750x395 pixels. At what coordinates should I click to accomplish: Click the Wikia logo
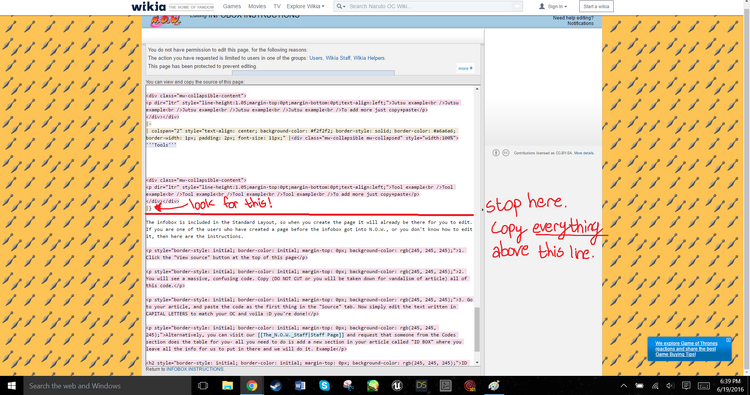click(149, 7)
